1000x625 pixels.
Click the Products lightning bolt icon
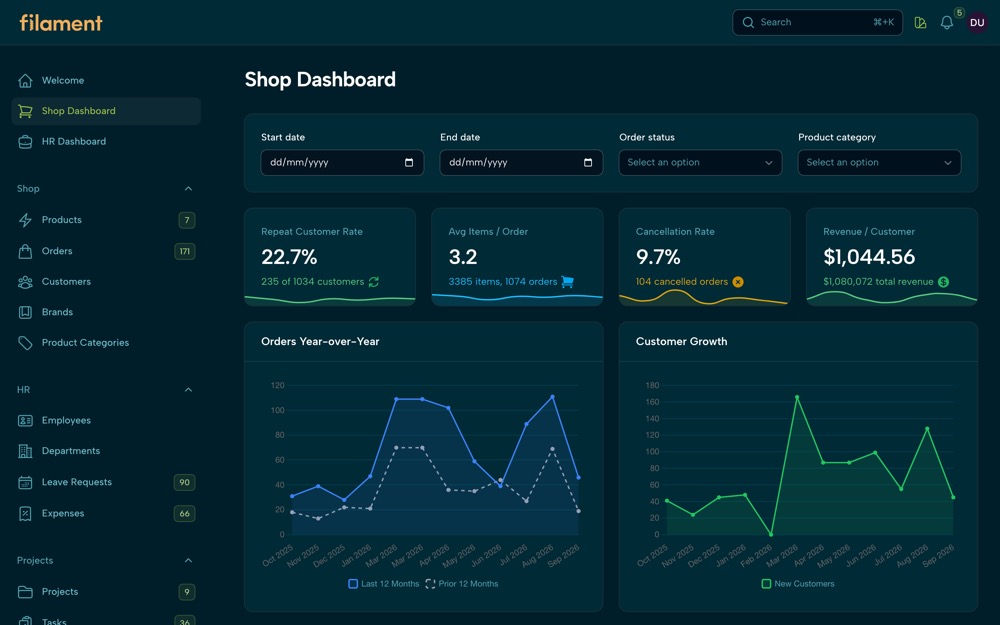pyautogui.click(x=25, y=220)
